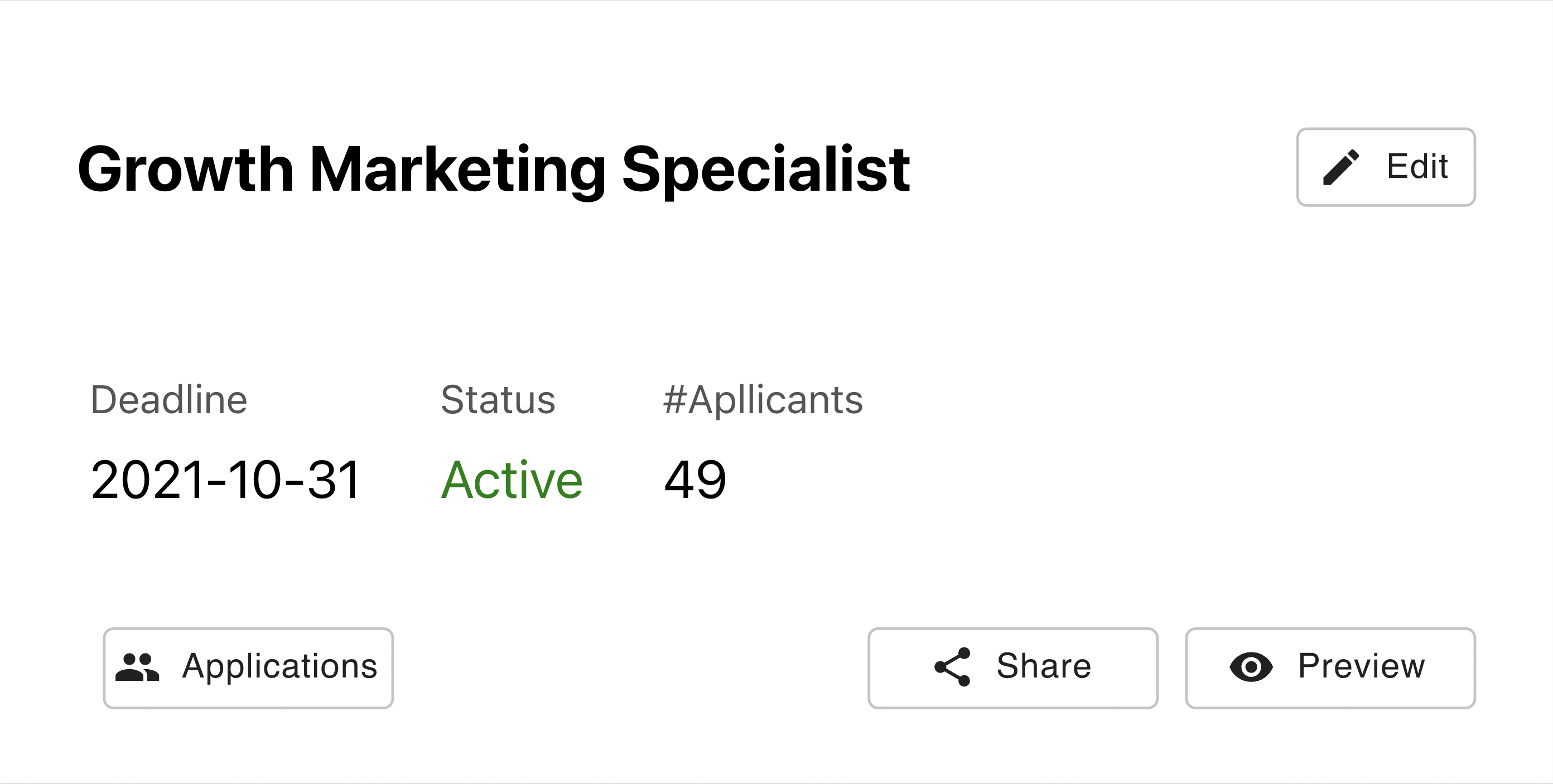Click the applicant count 49
This screenshot has width=1553, height=784.
[x=695, y=480]
